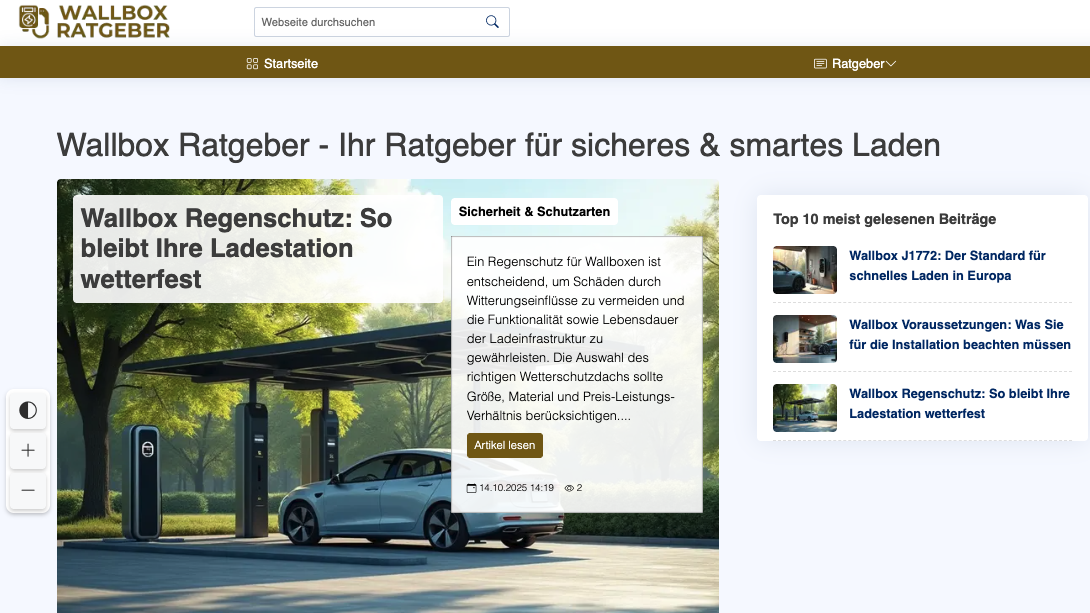Screen dimensions: 1090x613
Task: Click the grid icon beside Startseite
Action: pos(252,64)
